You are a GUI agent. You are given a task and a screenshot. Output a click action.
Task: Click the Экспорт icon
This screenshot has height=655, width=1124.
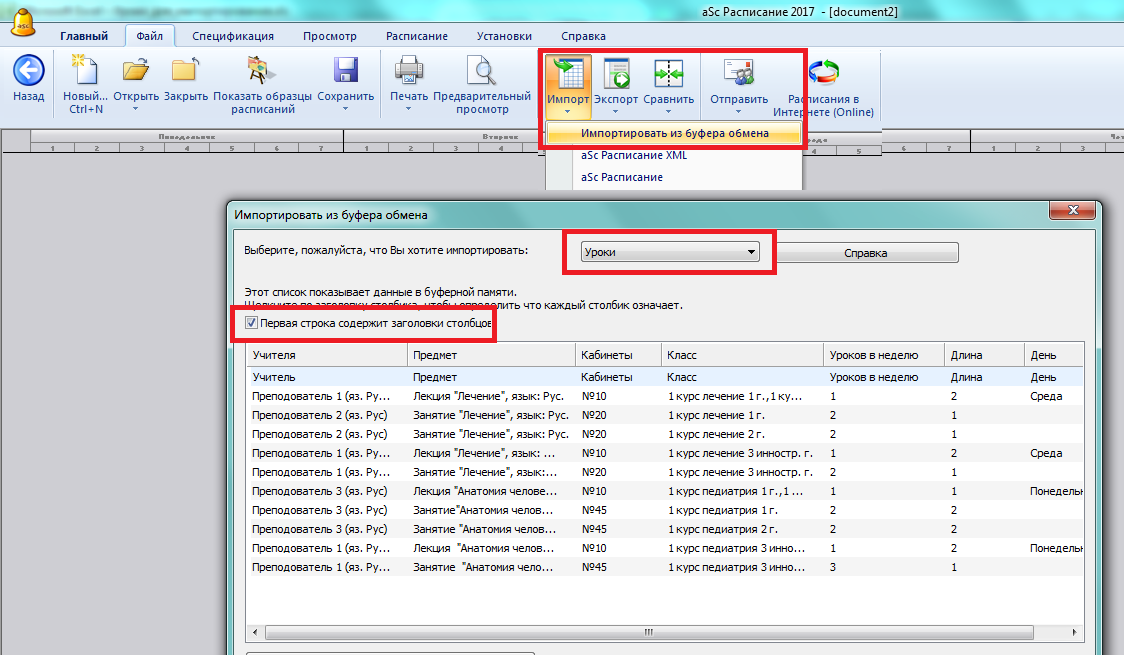(x=616, y=73)
